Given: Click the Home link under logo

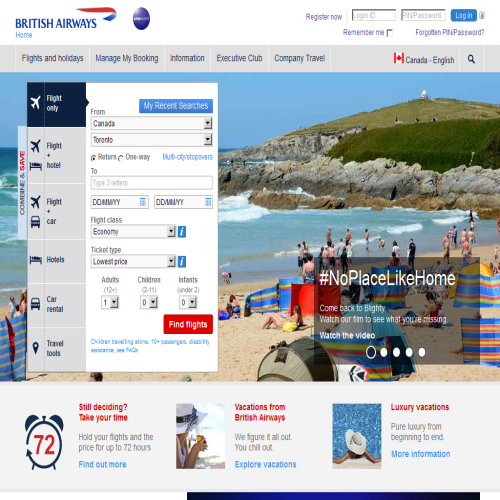Looking at the screenshot, I should (x=24, y=35).
